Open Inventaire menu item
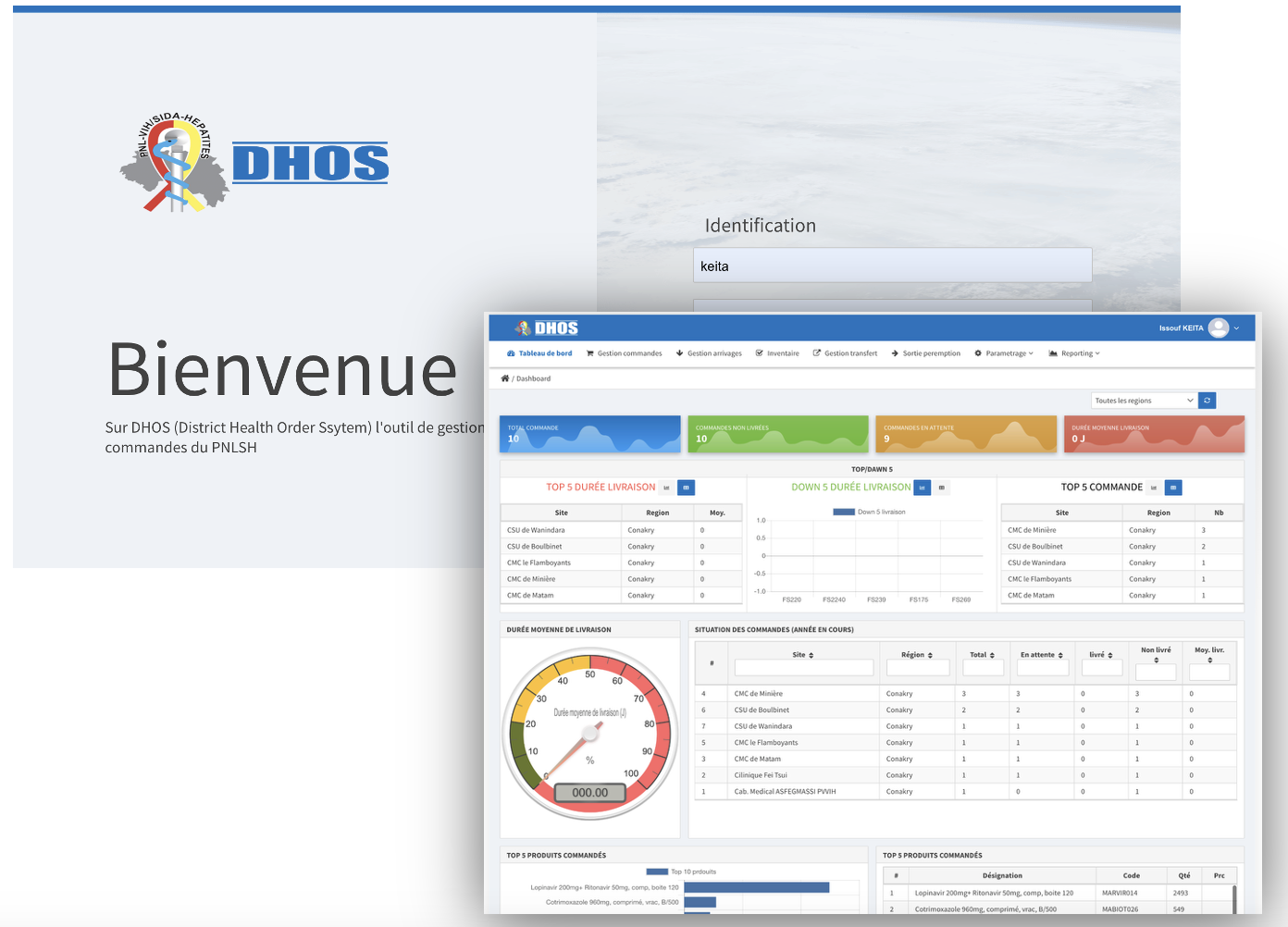Screen dimensions: 1288x927 777,353
